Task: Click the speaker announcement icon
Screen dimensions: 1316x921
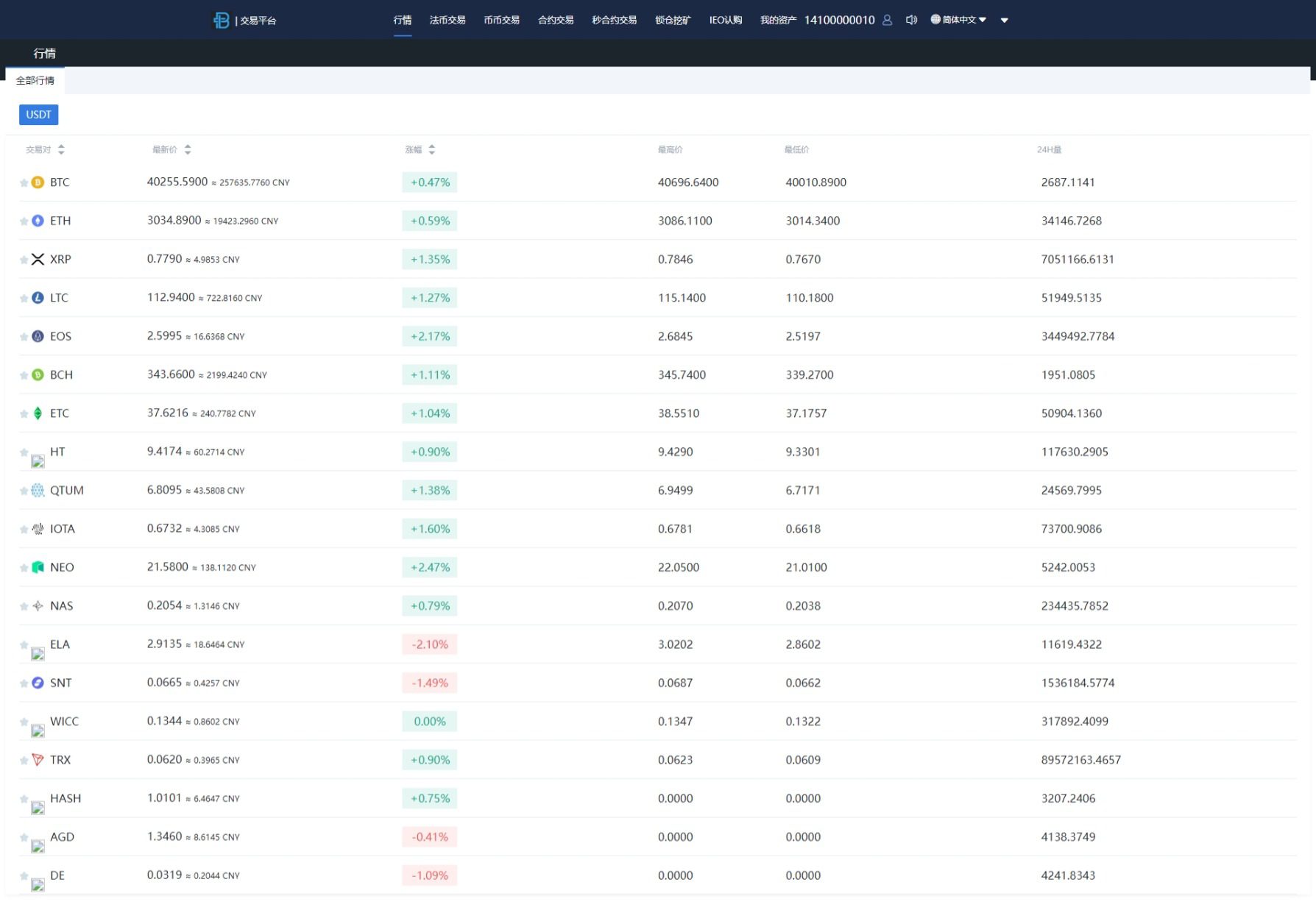Action: point(911,20)
